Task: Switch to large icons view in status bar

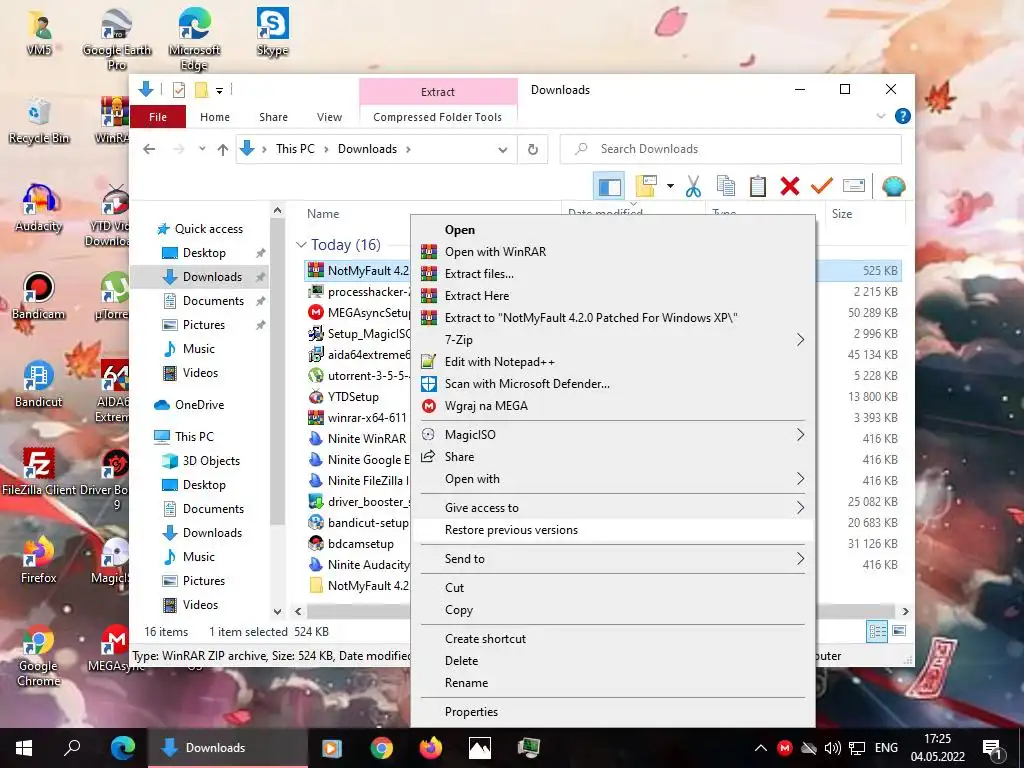Action: (899, 631)
